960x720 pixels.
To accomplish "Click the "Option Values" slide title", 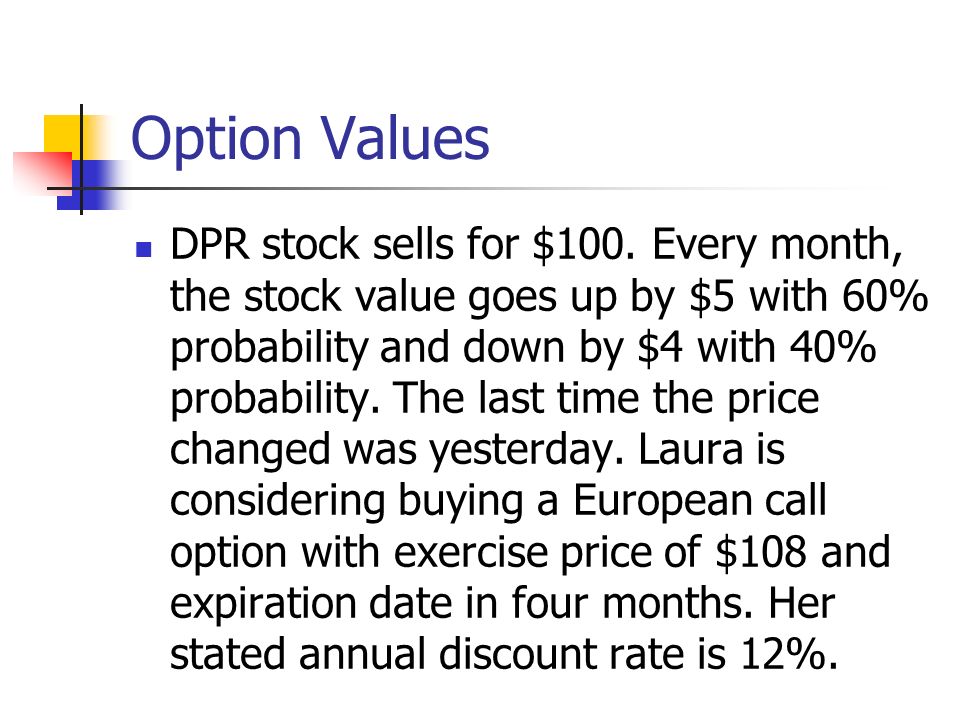I will pyautogui.click(x=310, y=140).
